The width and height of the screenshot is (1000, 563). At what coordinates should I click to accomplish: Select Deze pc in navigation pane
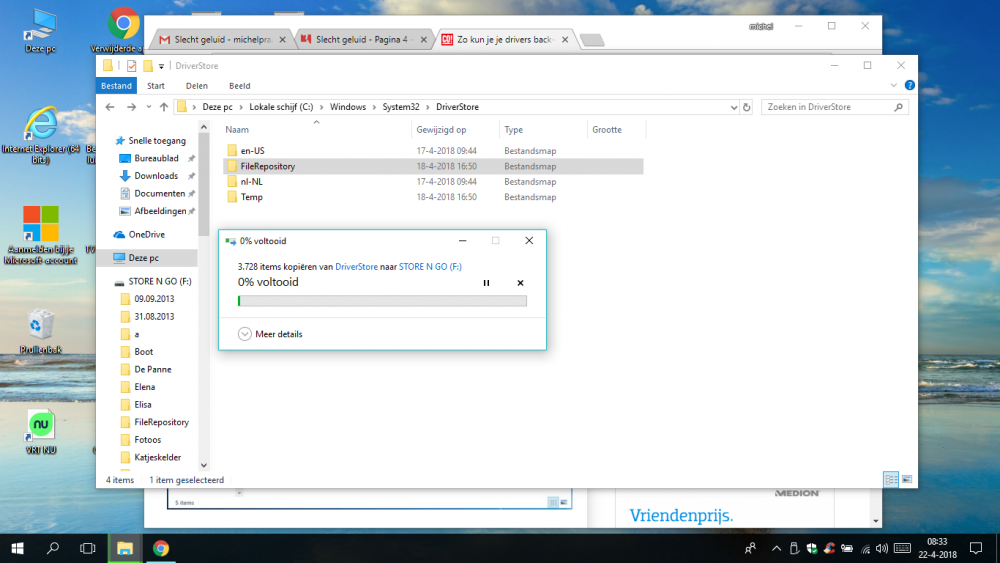143,258
